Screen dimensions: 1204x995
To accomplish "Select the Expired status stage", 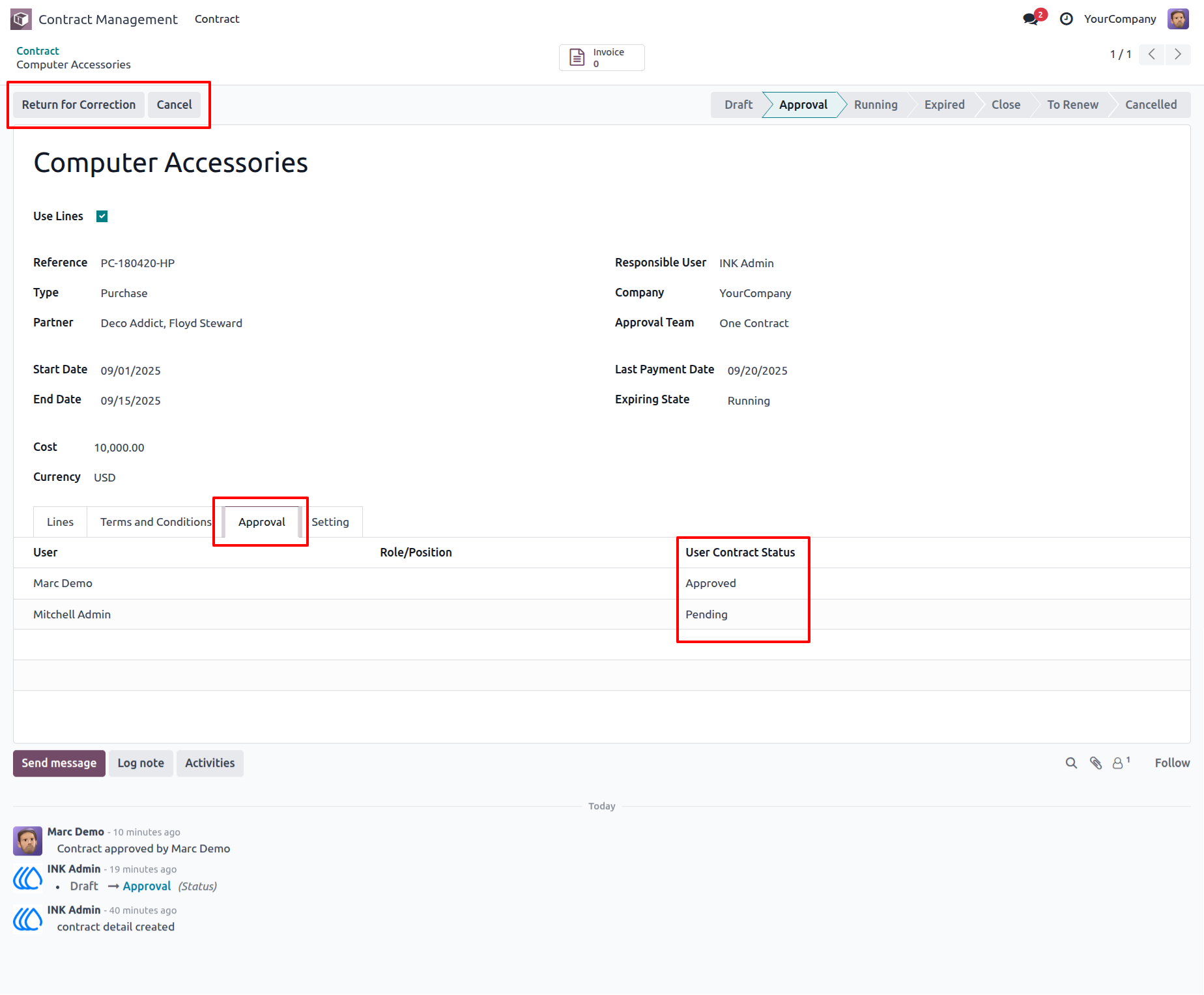I will click(x=945, y=105).
